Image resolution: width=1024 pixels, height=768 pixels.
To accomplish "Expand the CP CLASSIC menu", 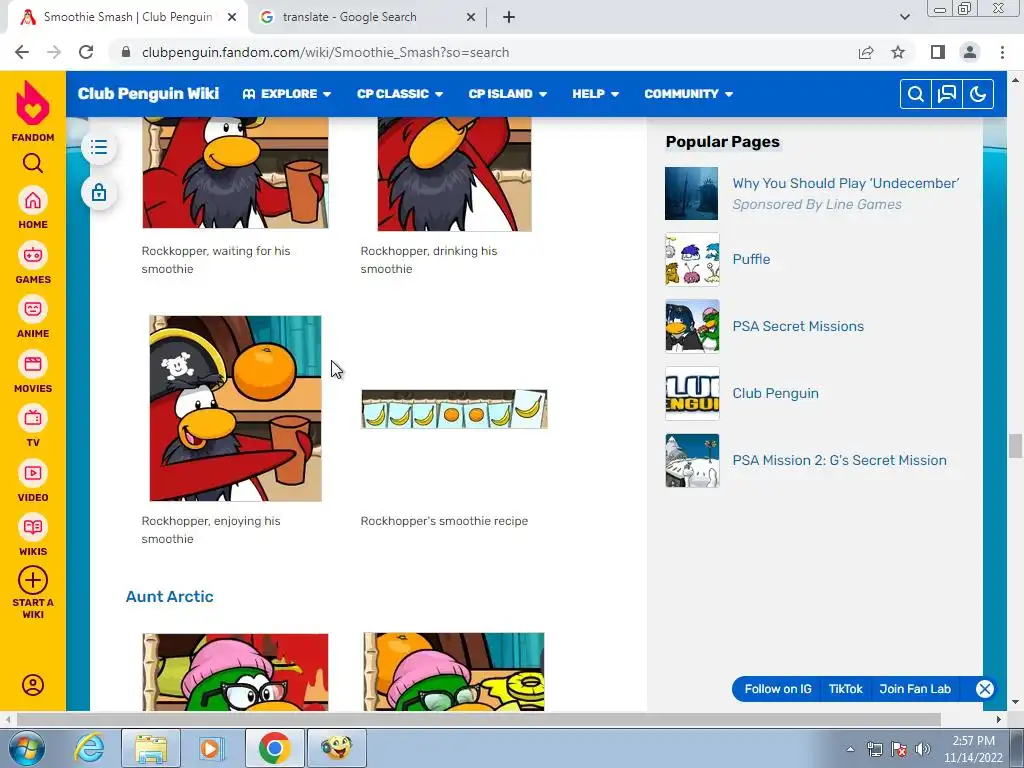I will (x=400, y=94).
